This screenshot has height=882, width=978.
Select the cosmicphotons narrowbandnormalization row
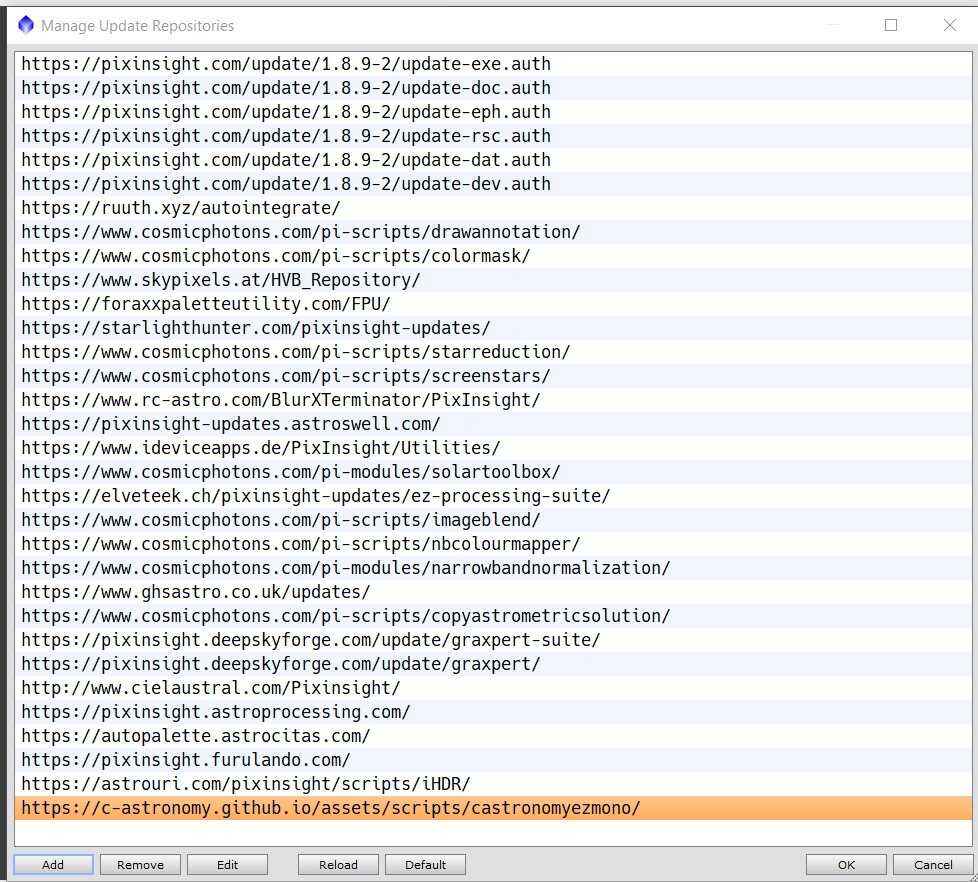493,568
